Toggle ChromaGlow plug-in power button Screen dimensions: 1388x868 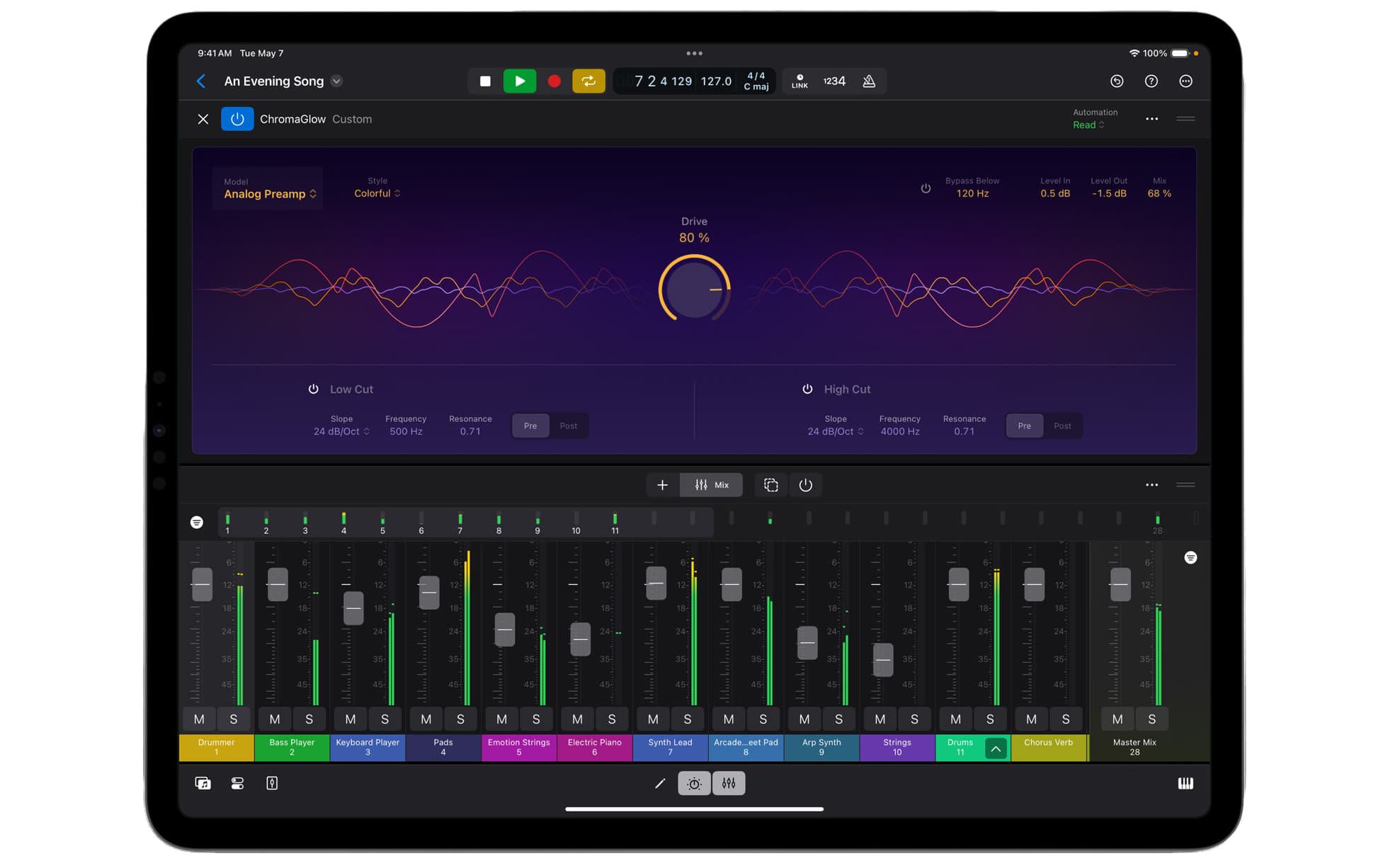point(237,119)
